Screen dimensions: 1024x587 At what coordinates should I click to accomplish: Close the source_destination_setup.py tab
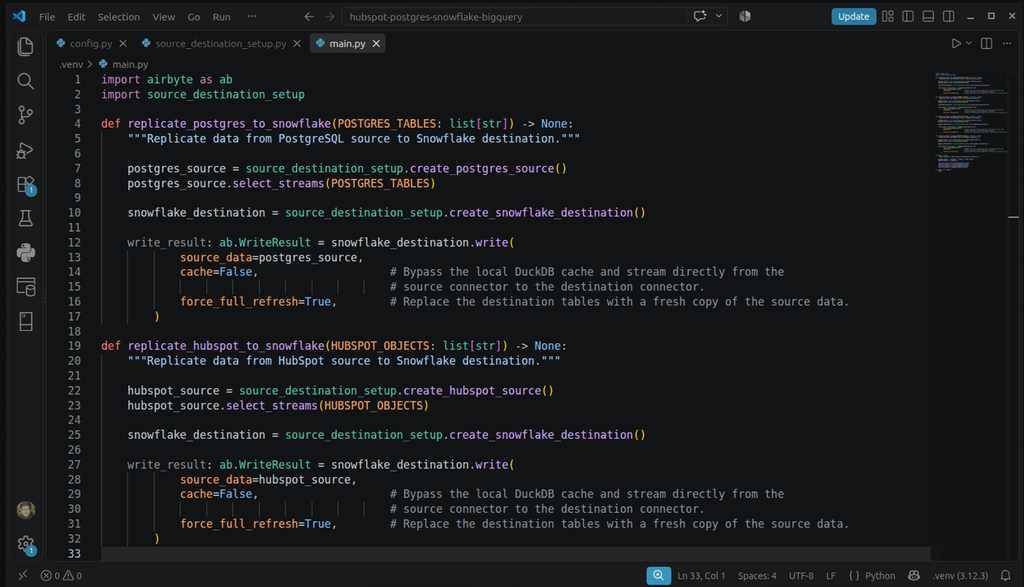(297, 43)
